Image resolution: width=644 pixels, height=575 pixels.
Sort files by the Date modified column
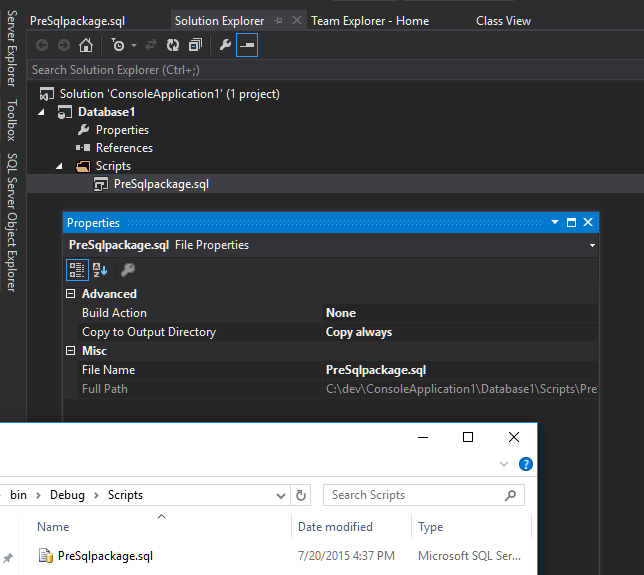click(x=335, y=527)
